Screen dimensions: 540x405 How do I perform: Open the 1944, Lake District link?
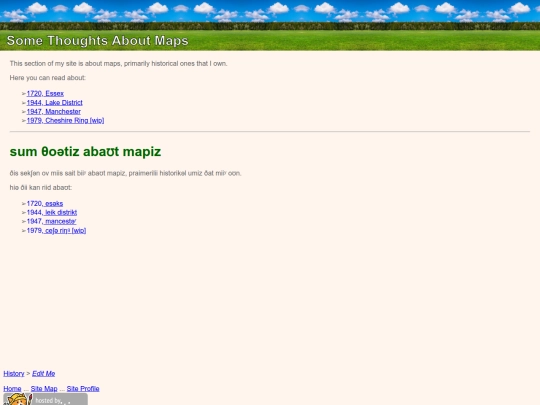coord(54,102)
